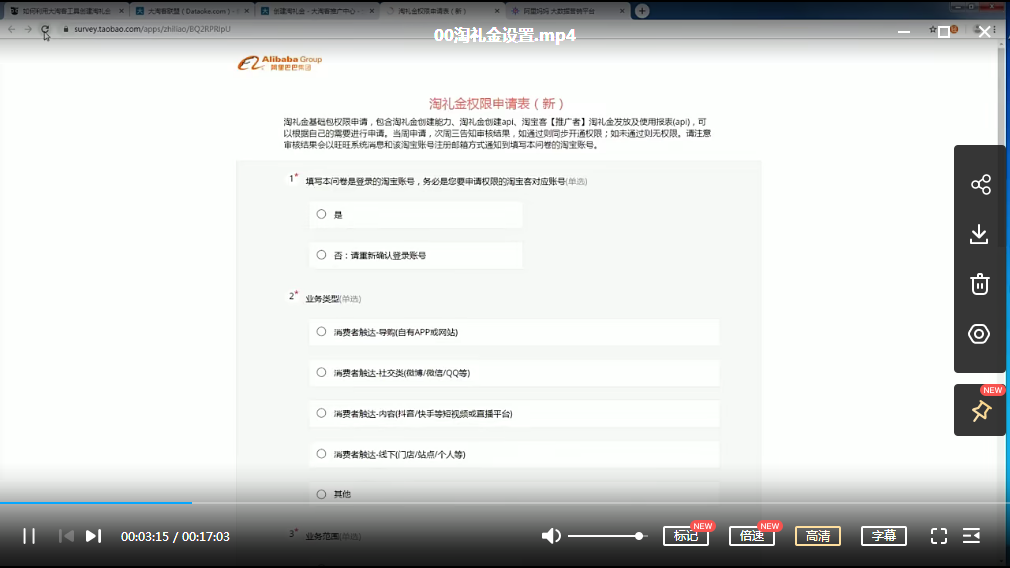This screenshot has width=1010, height=568.
Task: Switch to 如何利用大淘客工具创建淘礼金 browser tab
Action: [x=66, y=11]
